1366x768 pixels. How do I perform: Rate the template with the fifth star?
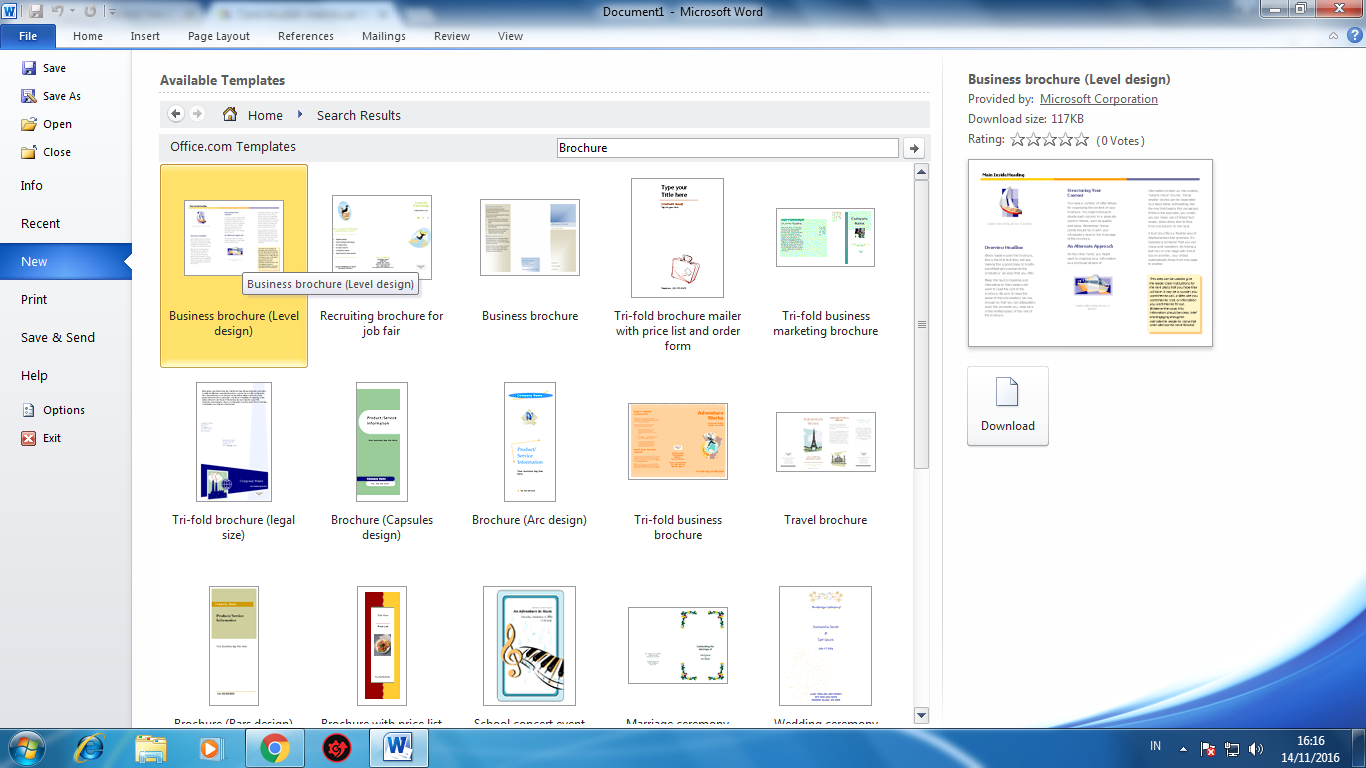(1081, 140)
